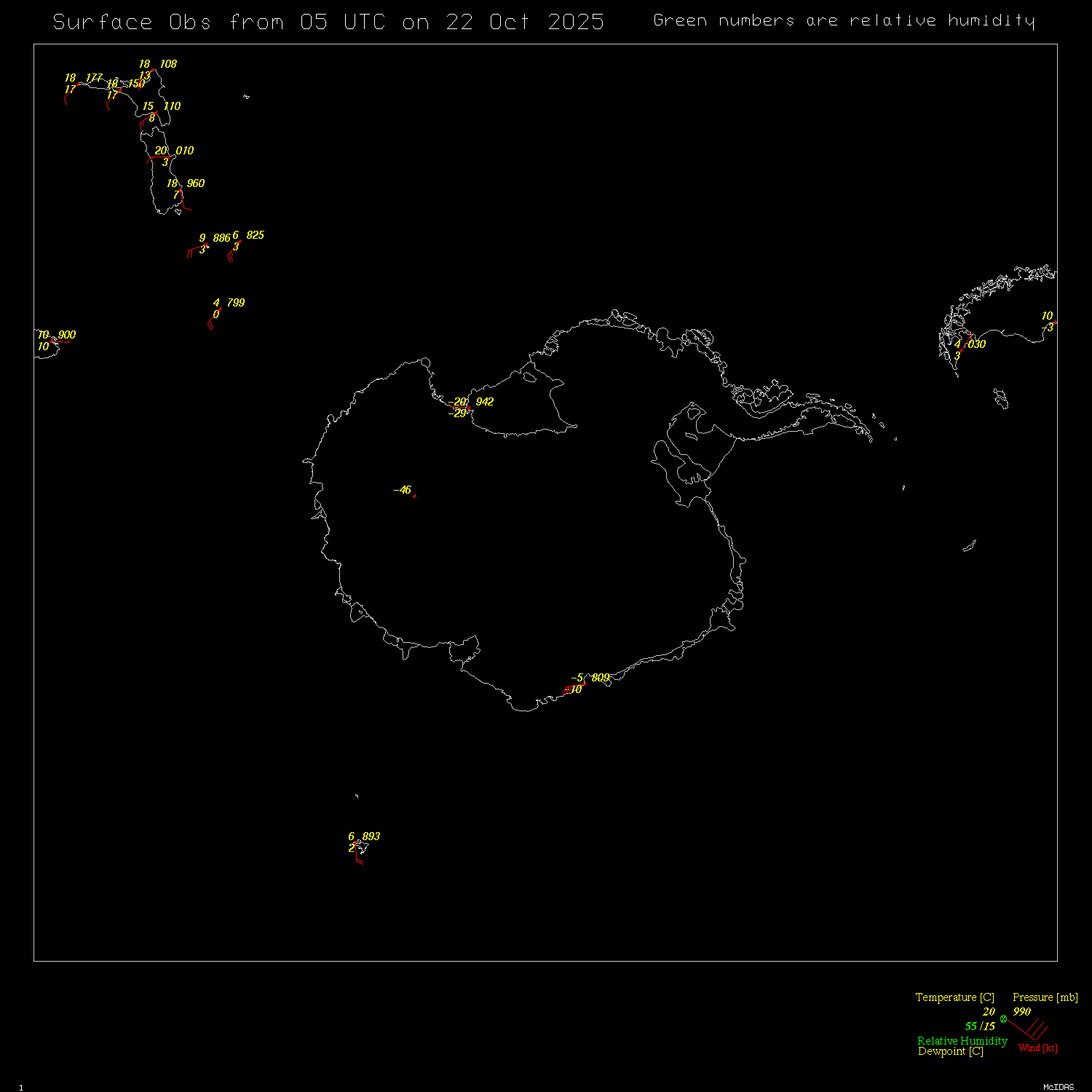The width and height of the screenshot is (1092, 1092).
Task: Select the station plot labeled 9 886
Action: 206,245
